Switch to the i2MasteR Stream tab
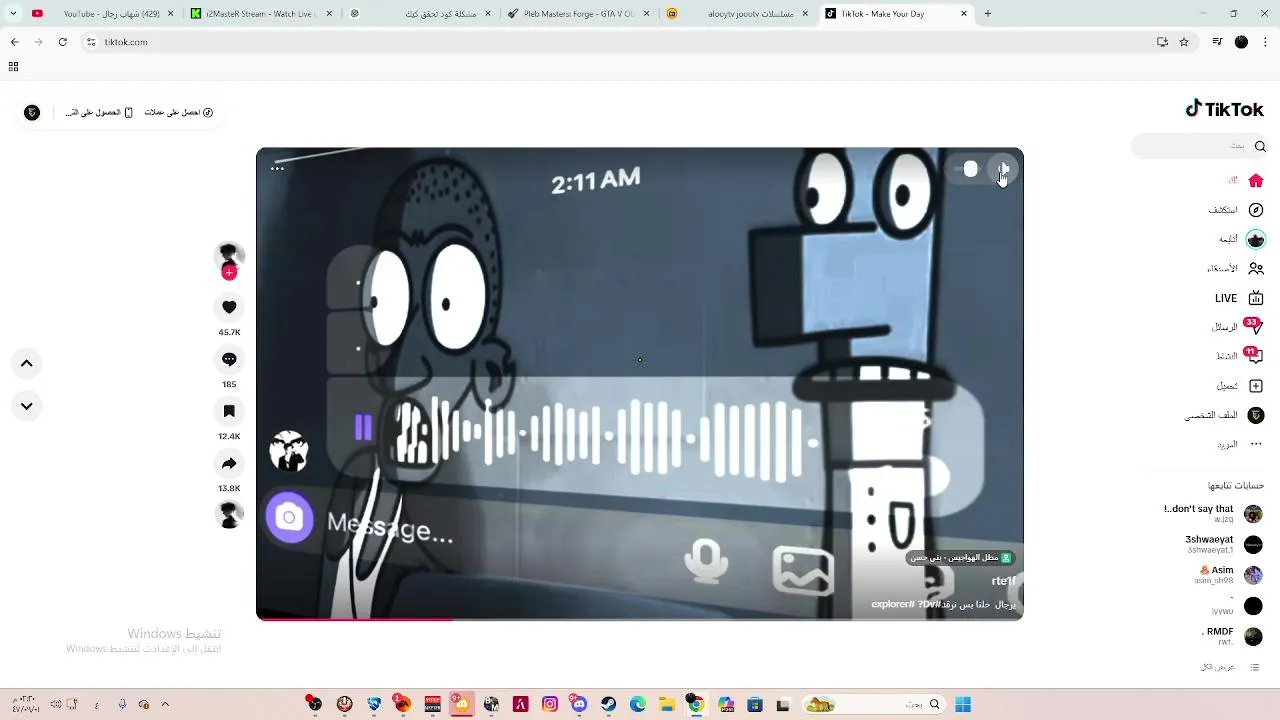Image resolution: width=1280 pixels, height=720 pixels. [260, 14]
